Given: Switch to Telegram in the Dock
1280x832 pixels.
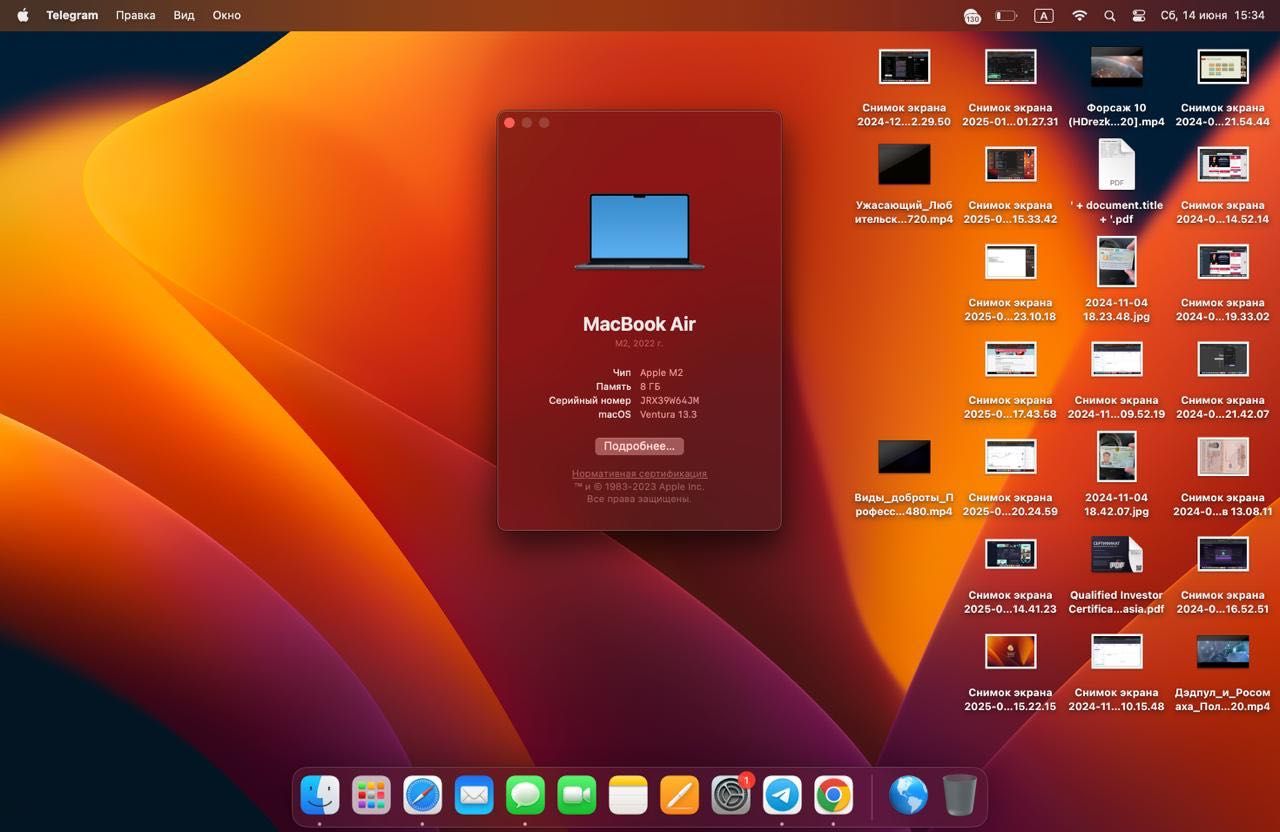Looking at the screenshot, I should pos(782,796).
